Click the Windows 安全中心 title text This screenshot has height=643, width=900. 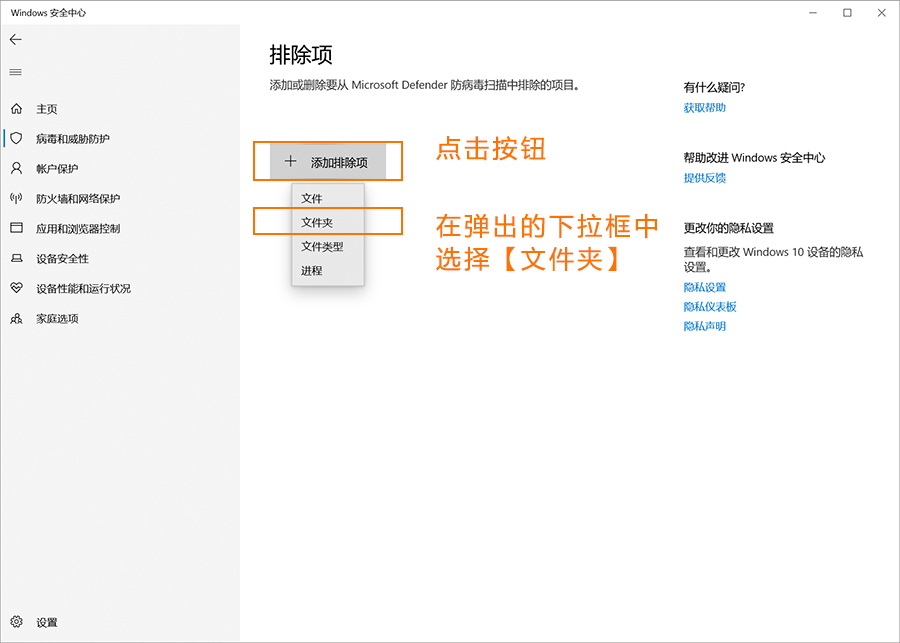point(48,13)
